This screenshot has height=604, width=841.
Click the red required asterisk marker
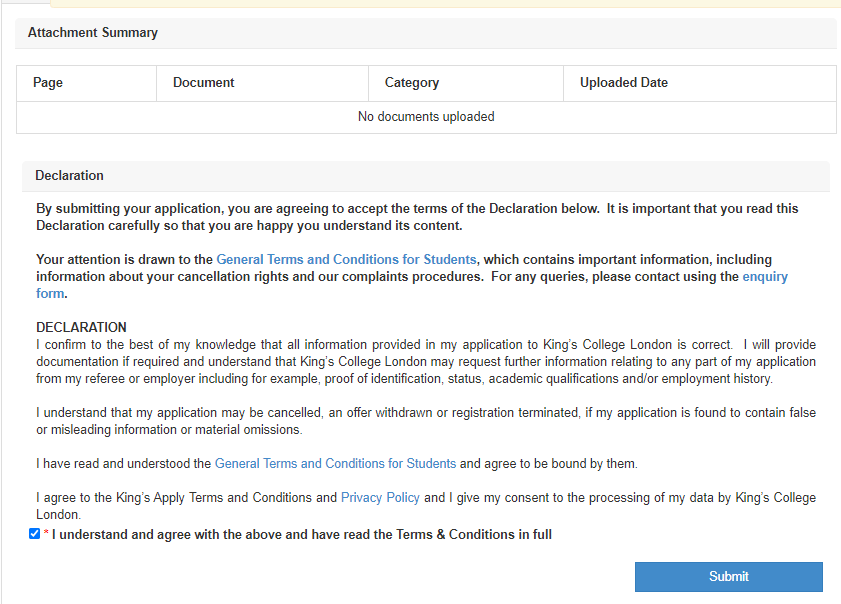pos(46,535)
